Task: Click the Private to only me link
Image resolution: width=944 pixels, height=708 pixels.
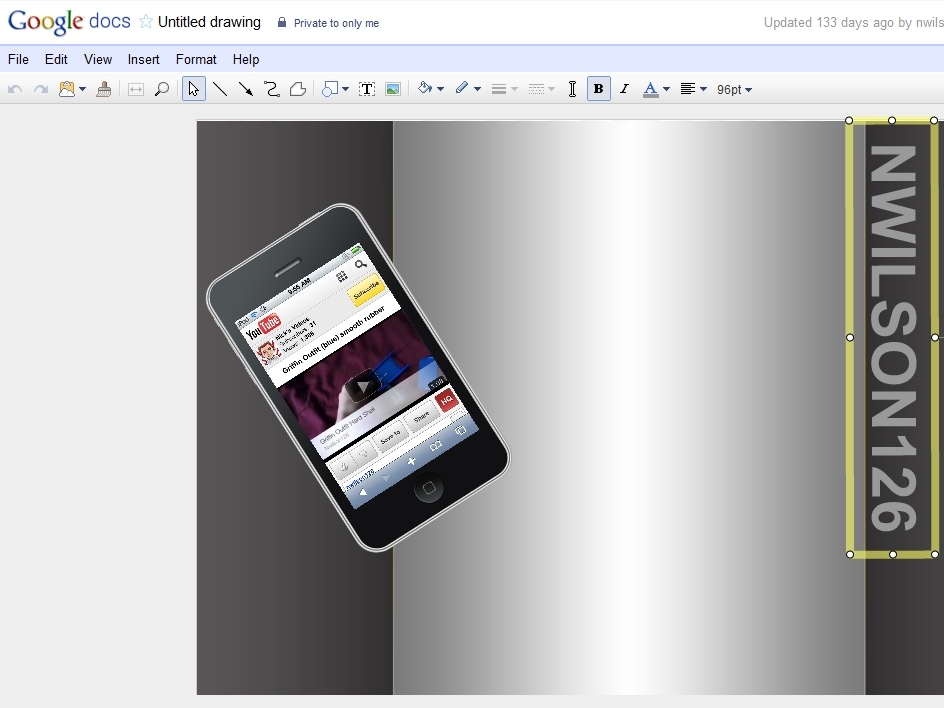Action: 336,23
